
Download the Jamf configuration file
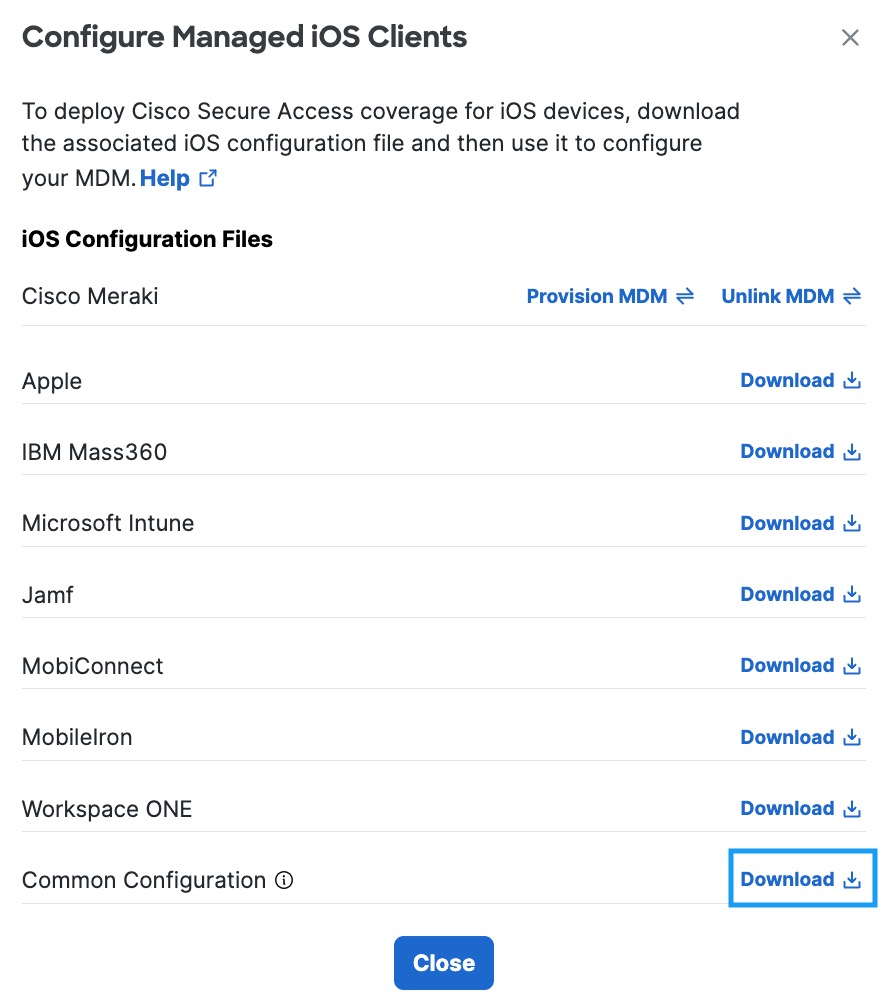pos(800,594)
